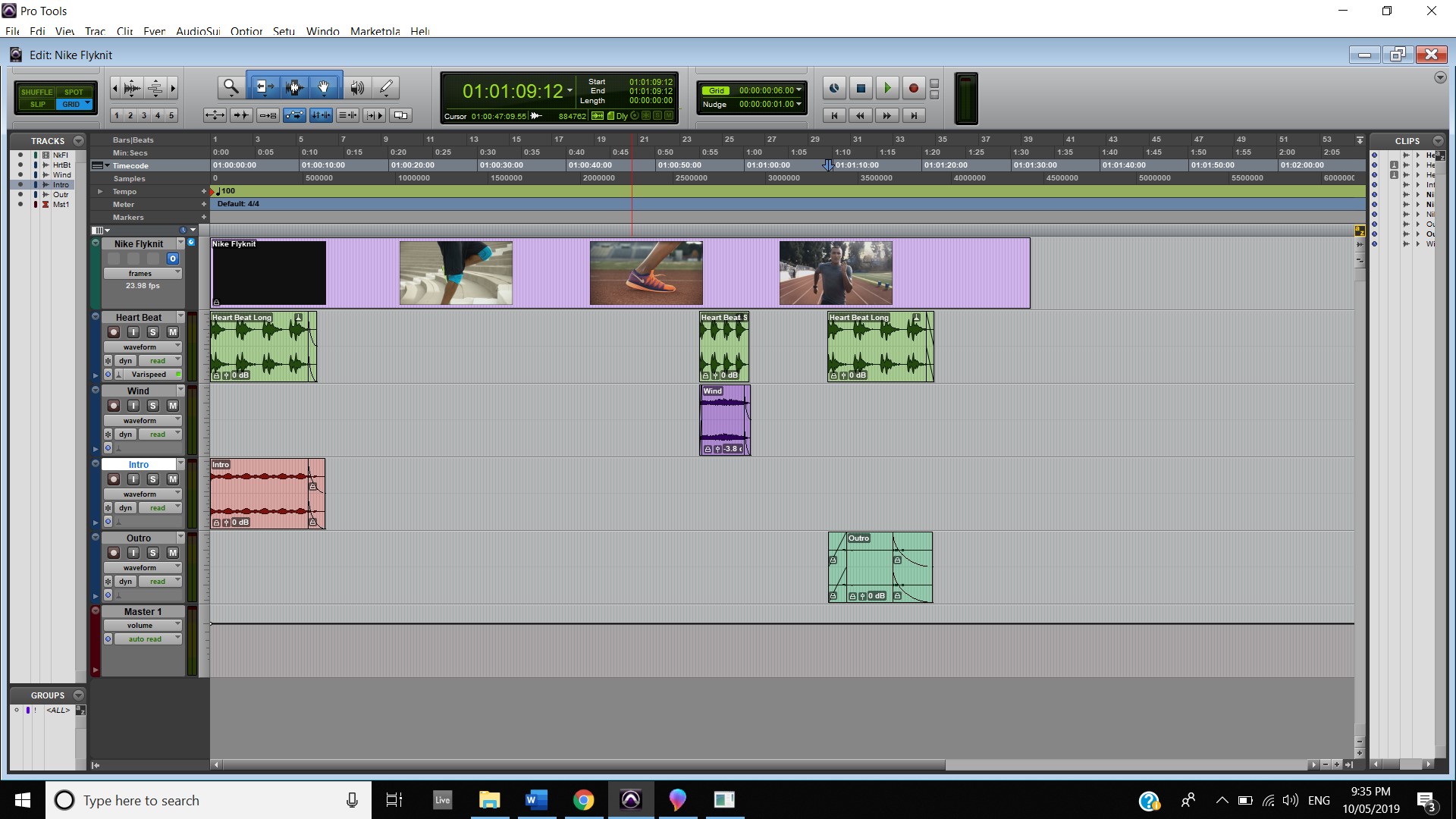Select the Zoomer magnifier tool
Screen dimensions: 1456x819
231,88
